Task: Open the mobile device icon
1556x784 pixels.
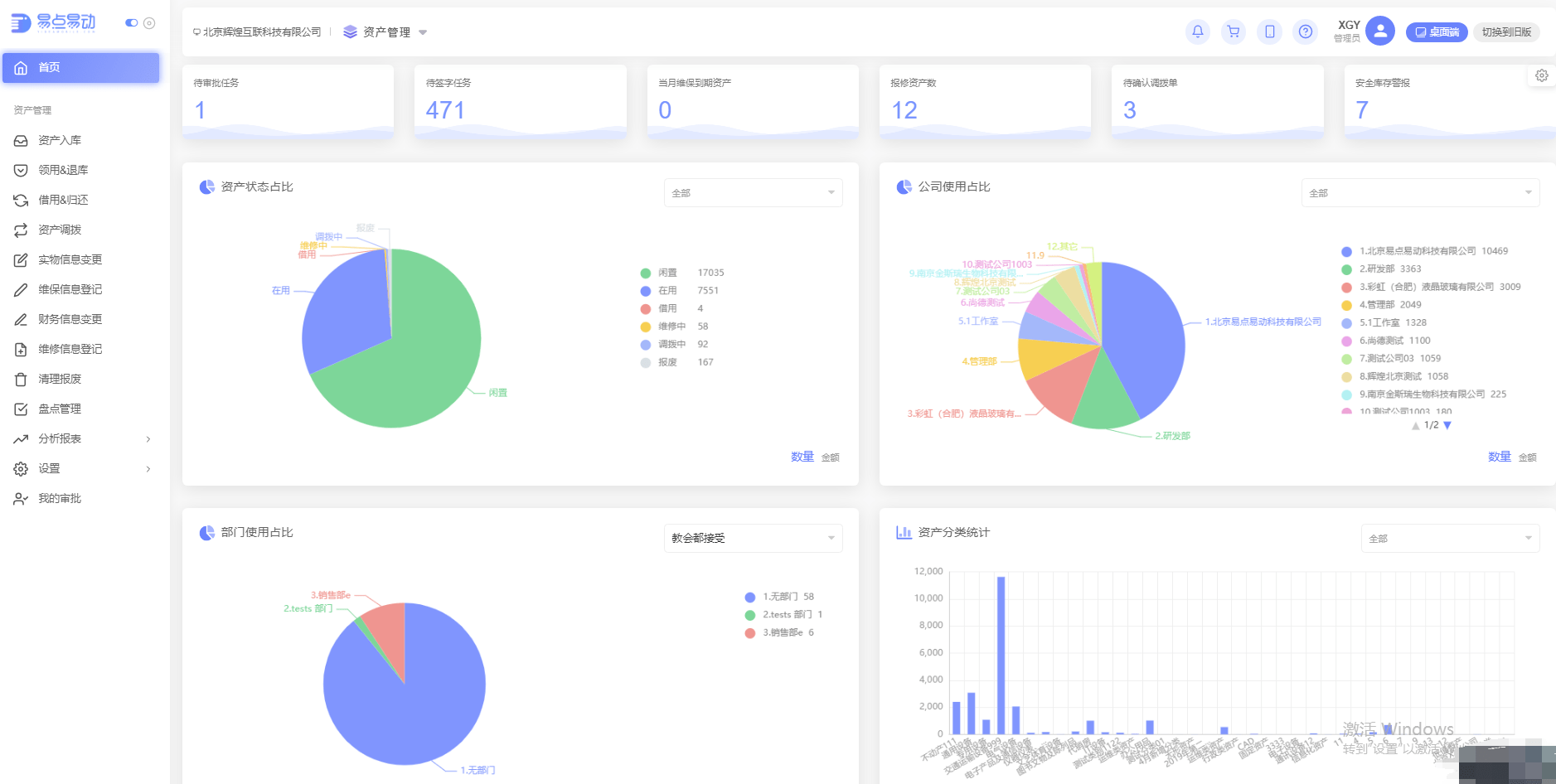Action: [x=1269, y=32]
